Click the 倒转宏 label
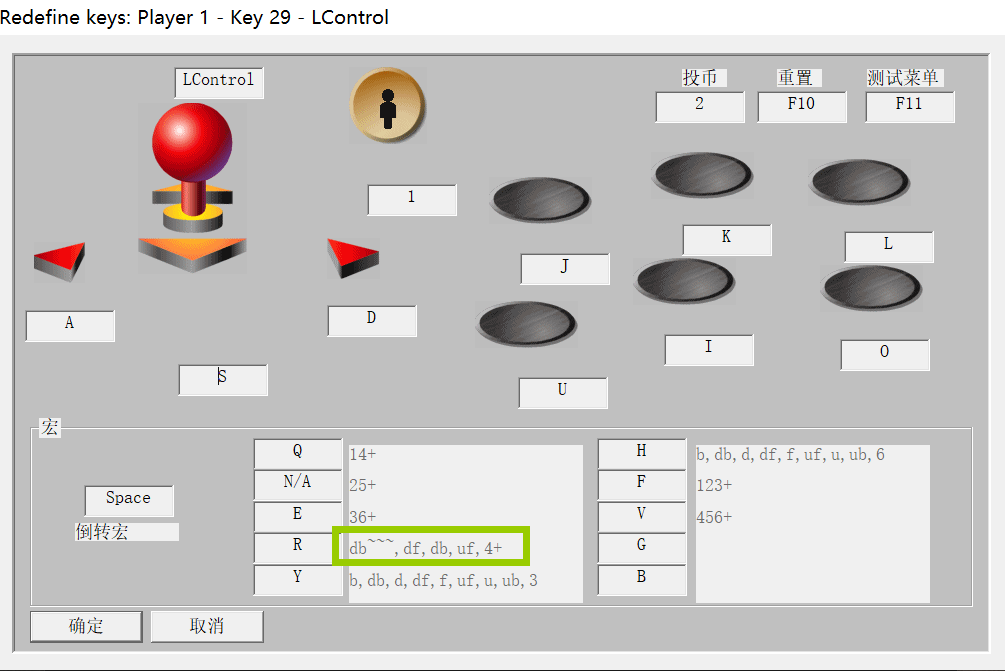The height and width of the screenshot is (671, 1005). (x=102, y=532)
